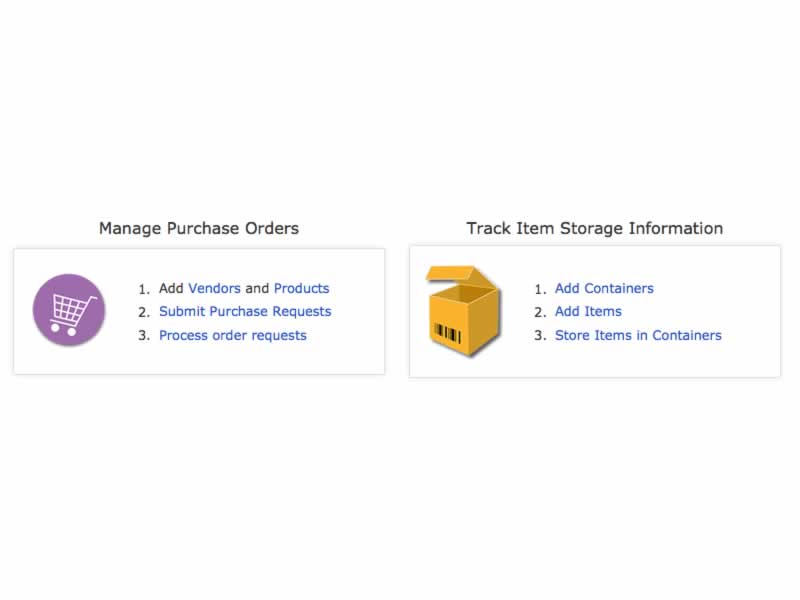Click number 3 beside Process order requests
This screenshot has height=600, width=800.
[x=143, y=336]
